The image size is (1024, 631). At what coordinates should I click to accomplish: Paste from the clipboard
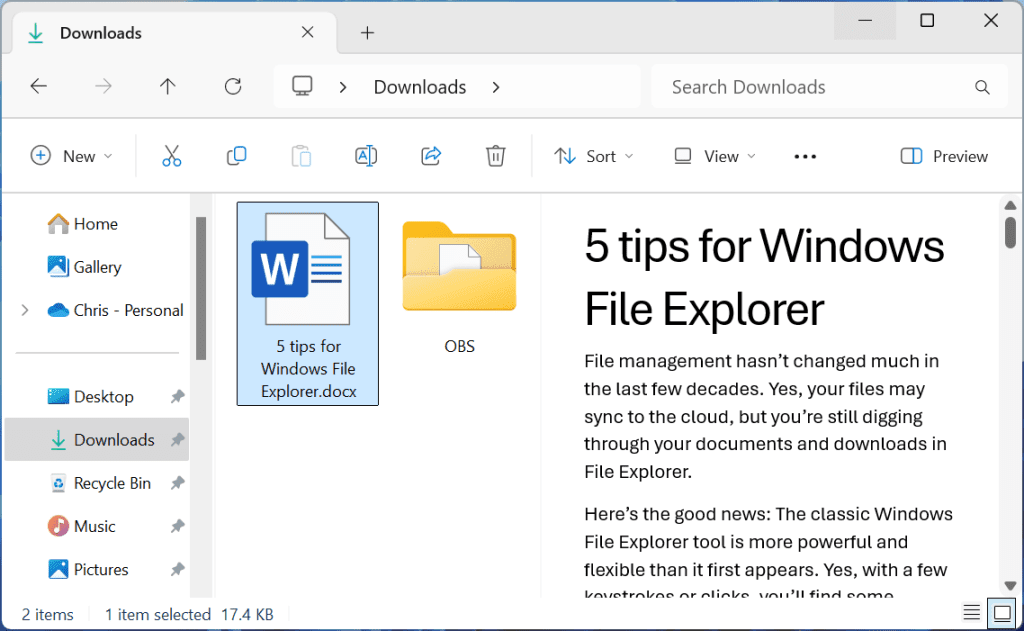coord(301,156)
